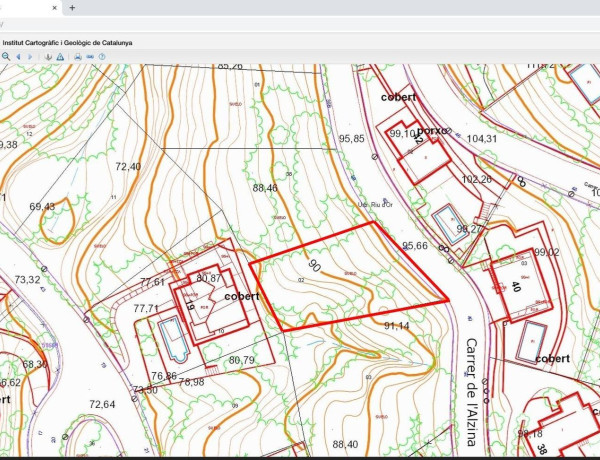600x460 pixels.
Task: Click the warning triangle toolbar icon
Action: coord(60,57)
